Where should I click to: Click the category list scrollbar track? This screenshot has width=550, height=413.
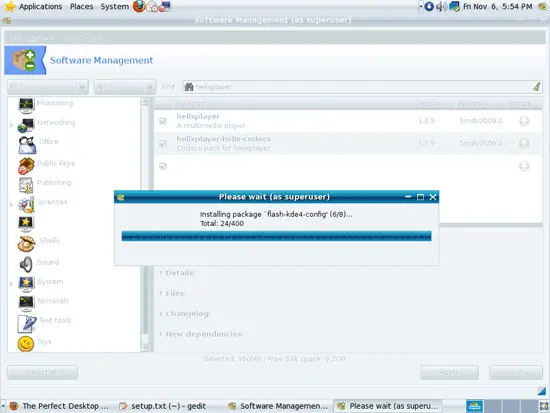point(145,225)
